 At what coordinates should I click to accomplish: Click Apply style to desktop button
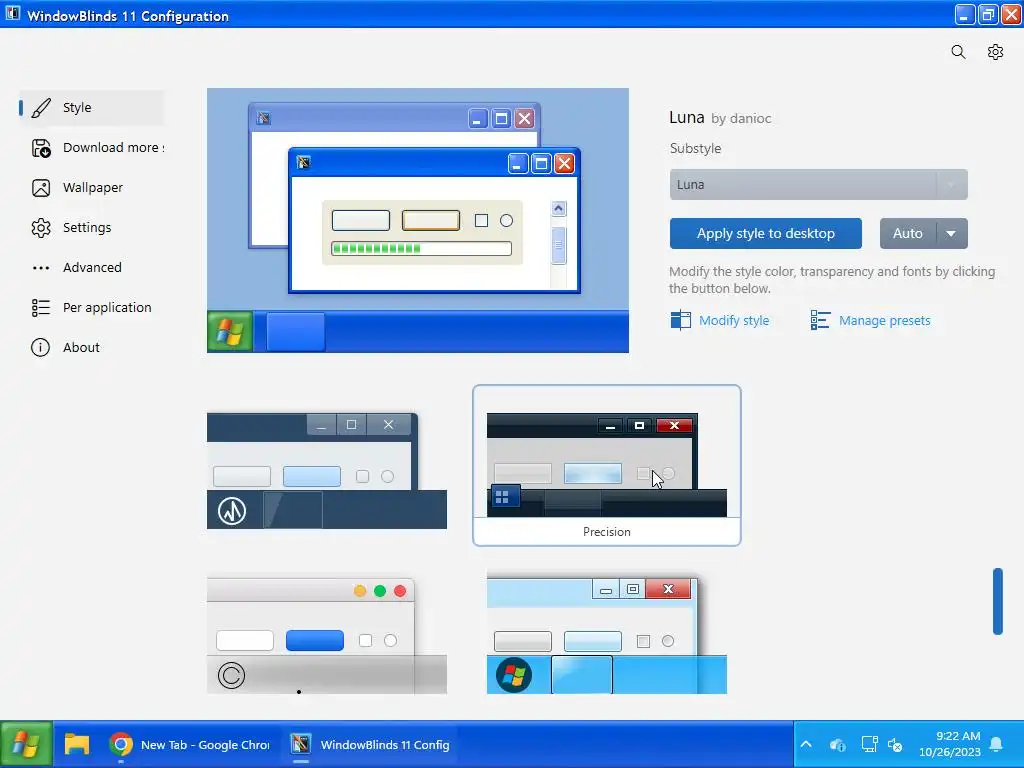click(765, 234)
